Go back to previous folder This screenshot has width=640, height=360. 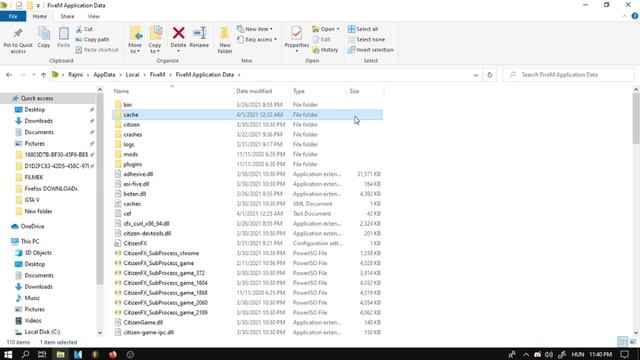pos(9,75)
